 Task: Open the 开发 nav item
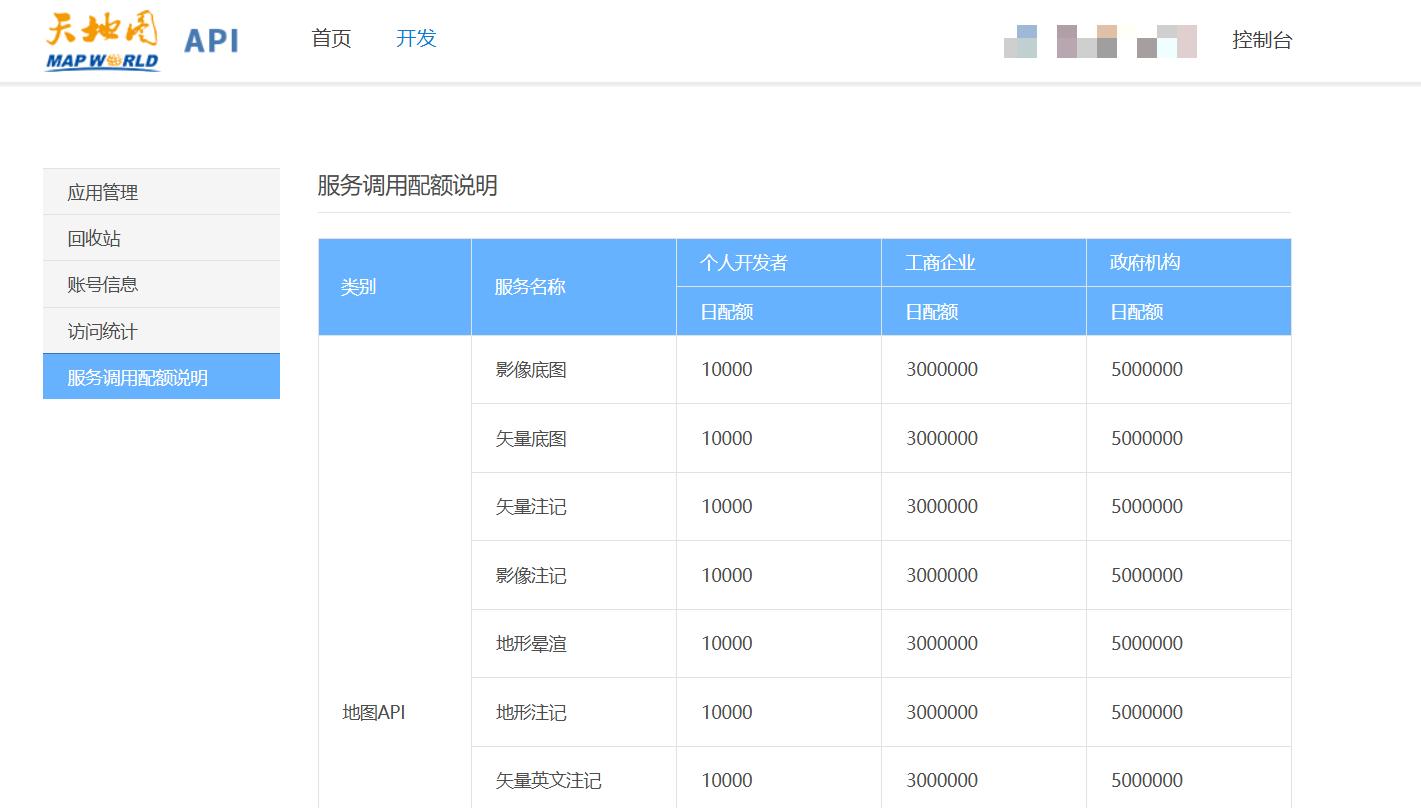coord(416,39)
